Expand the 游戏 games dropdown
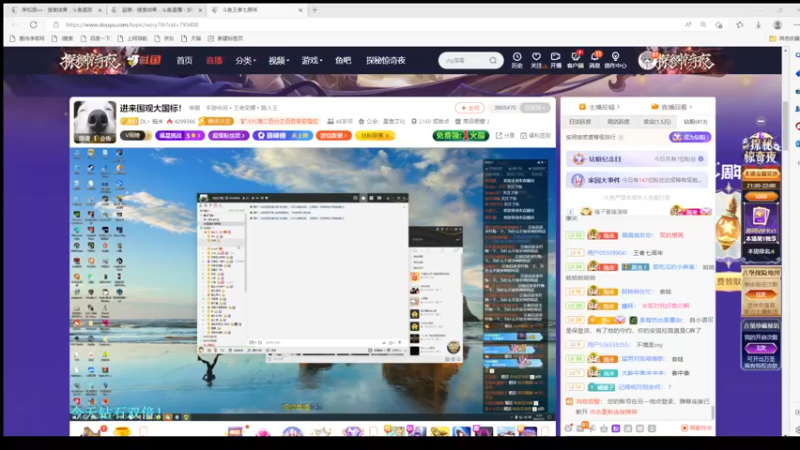This screenshot has width=800, height=450. [x=312, y=60]
